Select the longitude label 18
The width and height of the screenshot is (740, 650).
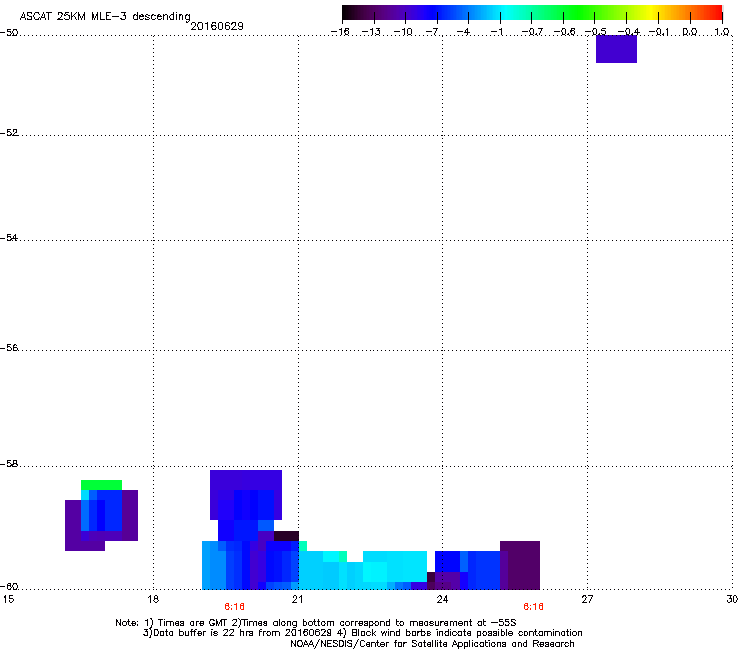[153, 599]
